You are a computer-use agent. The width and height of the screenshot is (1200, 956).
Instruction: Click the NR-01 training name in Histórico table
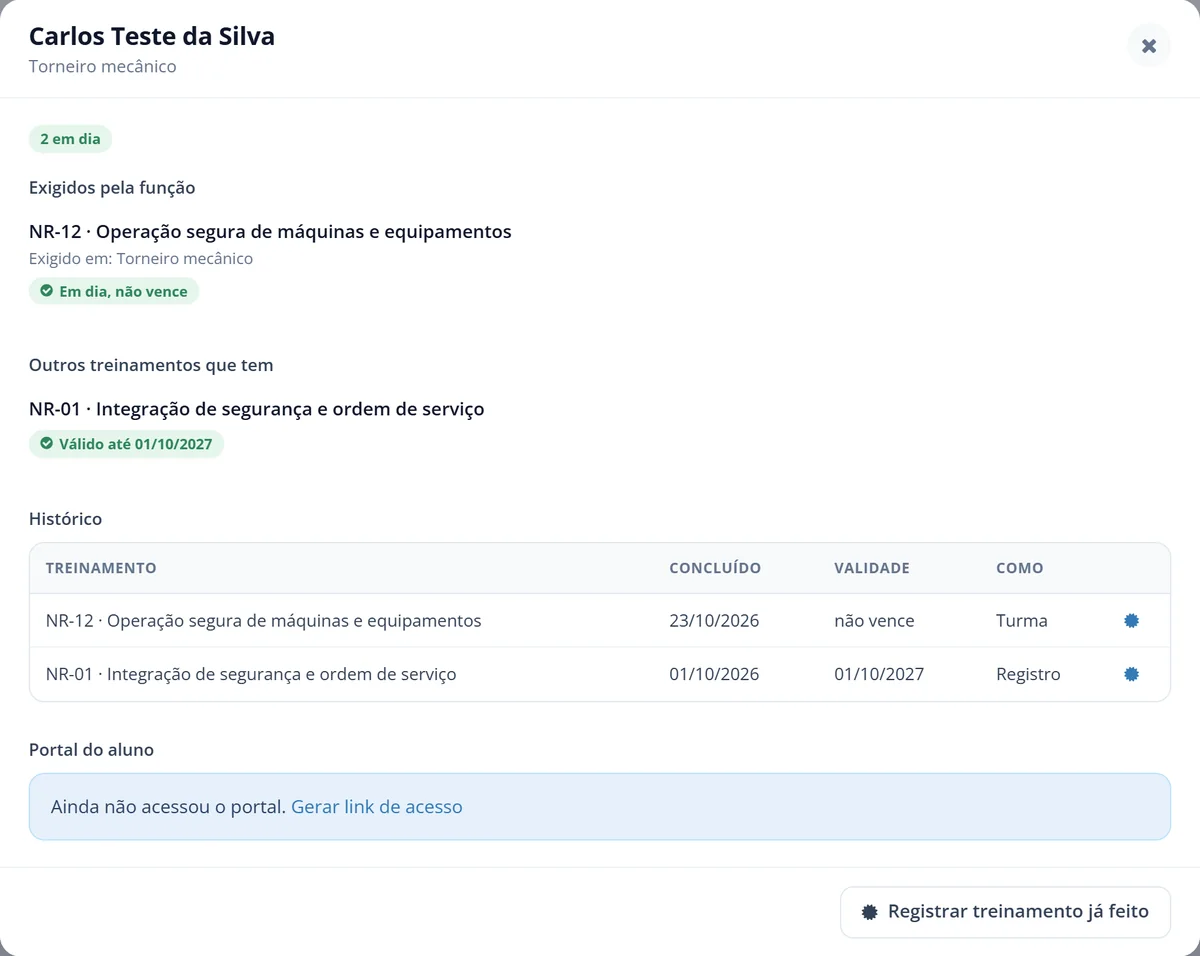point(251,674)
